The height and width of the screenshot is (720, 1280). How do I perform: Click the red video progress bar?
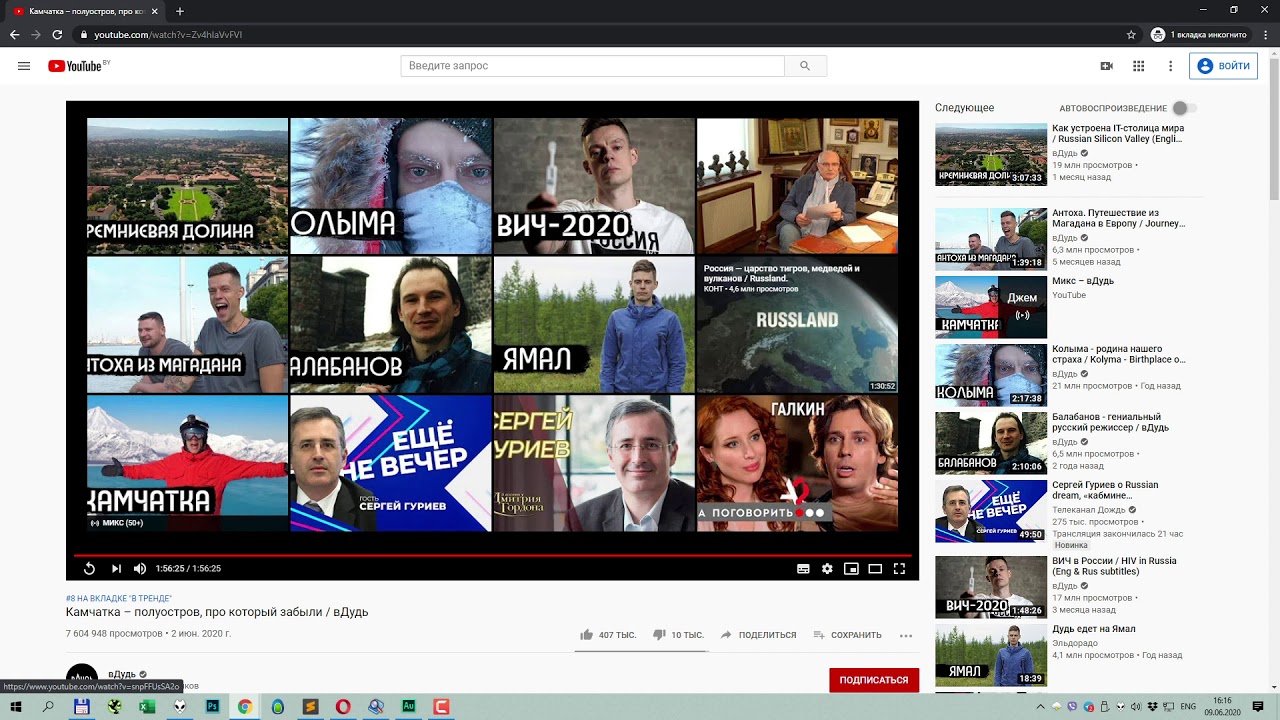pyautogui.click(x=492, y=554)
